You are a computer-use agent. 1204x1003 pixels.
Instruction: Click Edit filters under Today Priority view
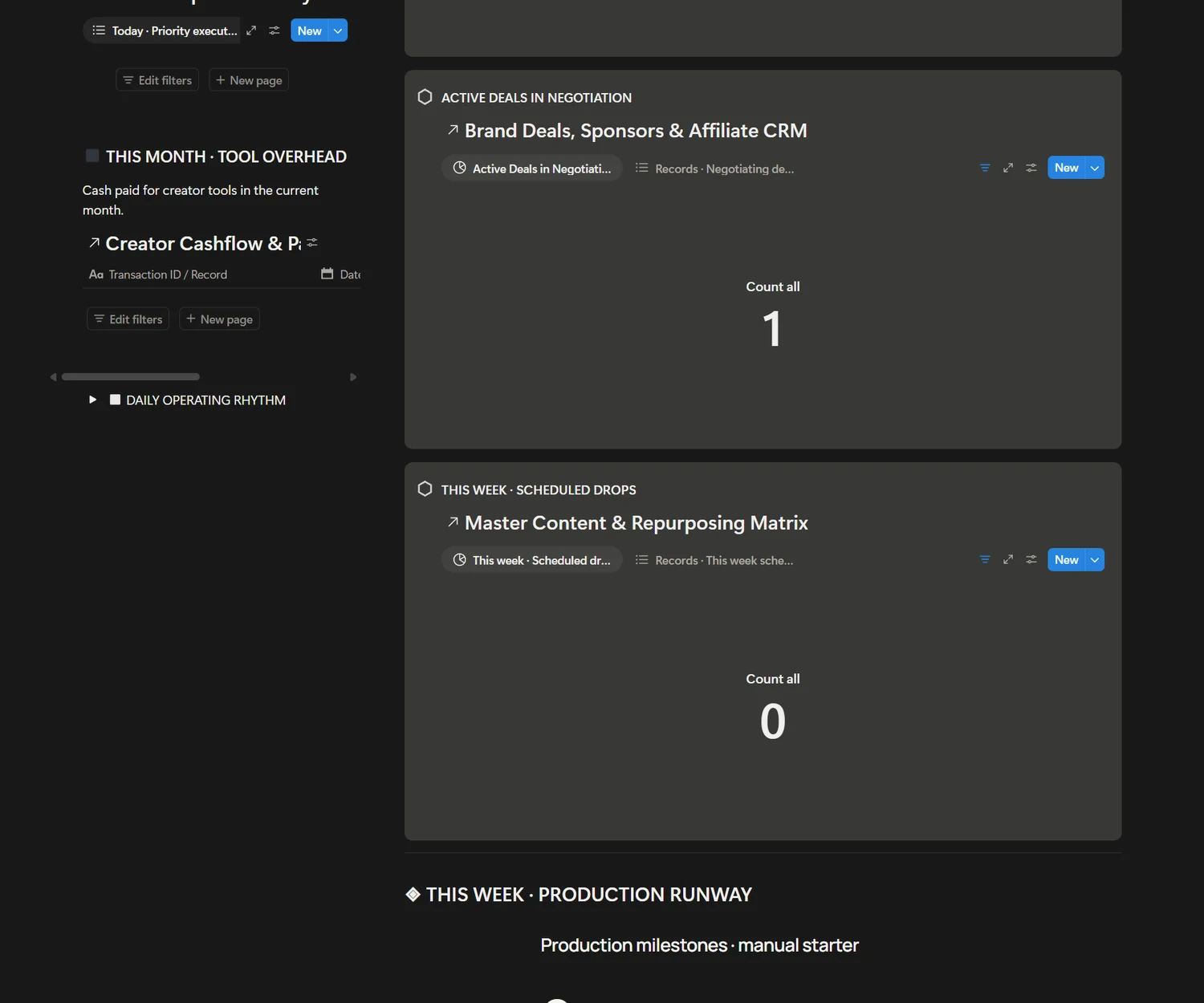[157, 80]
